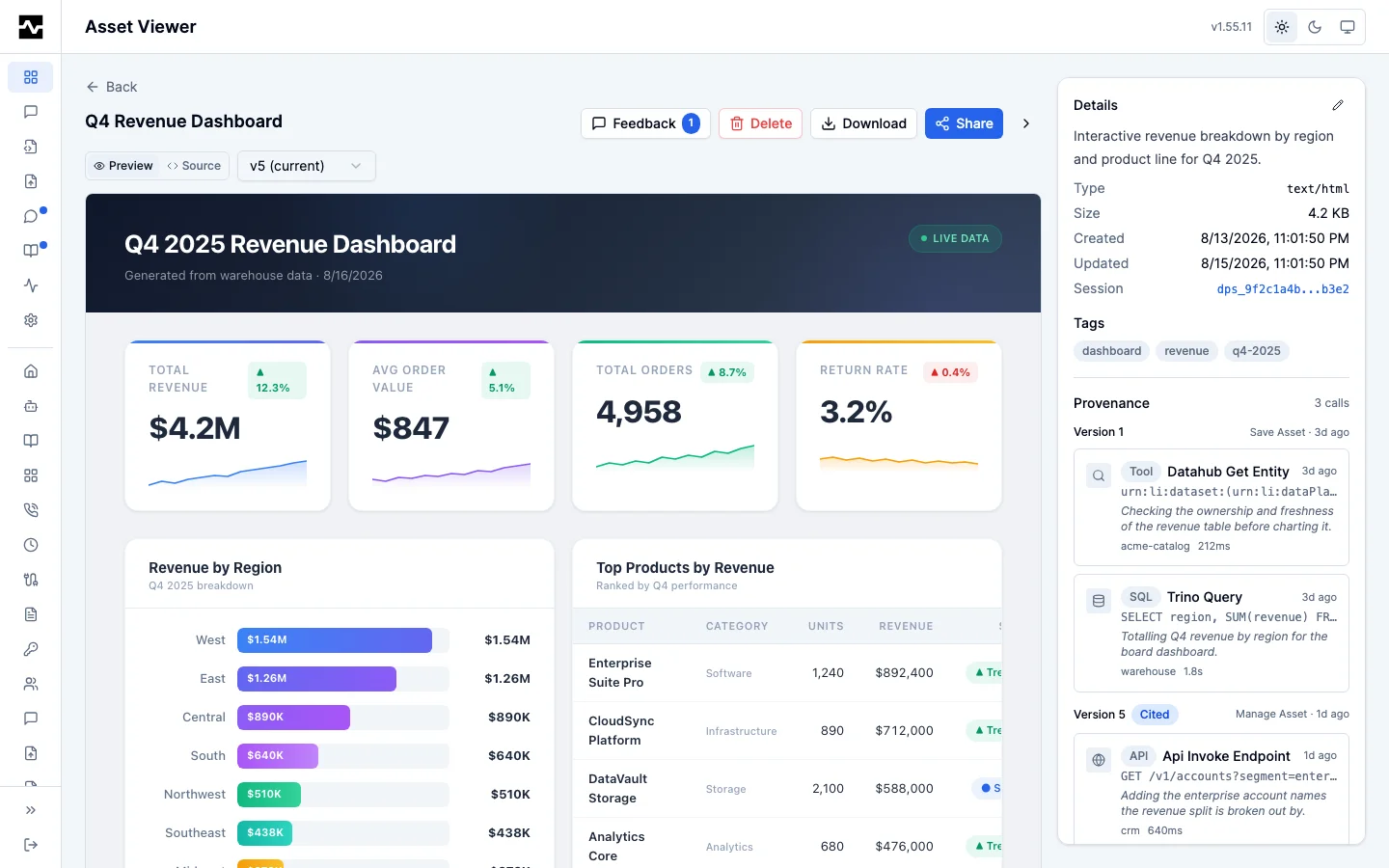Click the East $1.26M revenue bar
The width and height of the screenshot is (1389, 868).
coord(316,679)
